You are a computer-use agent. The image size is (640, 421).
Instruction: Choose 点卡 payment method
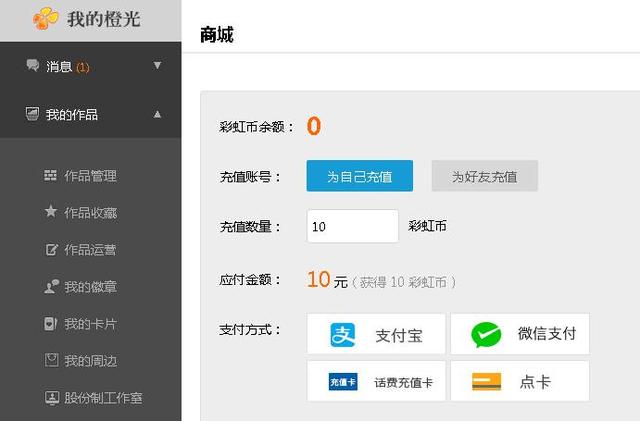pyautogui.click(x=520, y=381)
